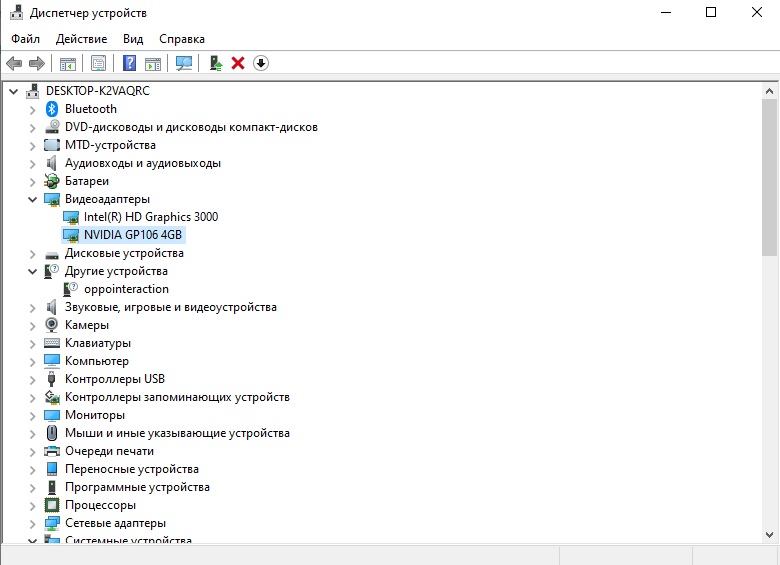Click the blue Help question-mark icon
Screen dimensions: 780x565
point(129,63)
